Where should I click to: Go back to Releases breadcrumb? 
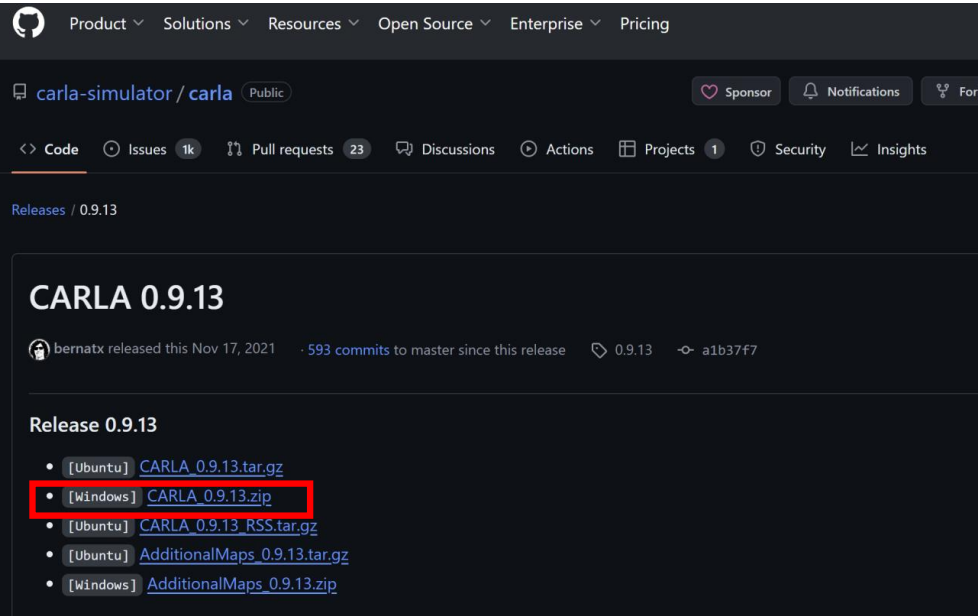(38, 209)
